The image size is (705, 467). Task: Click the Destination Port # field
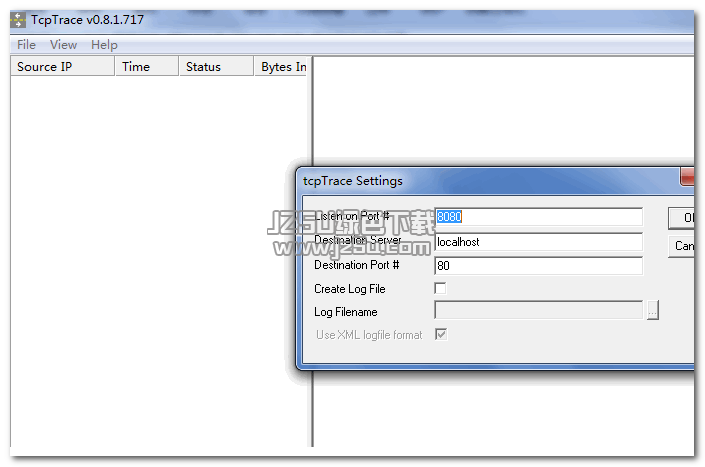[x=539, y=266]
